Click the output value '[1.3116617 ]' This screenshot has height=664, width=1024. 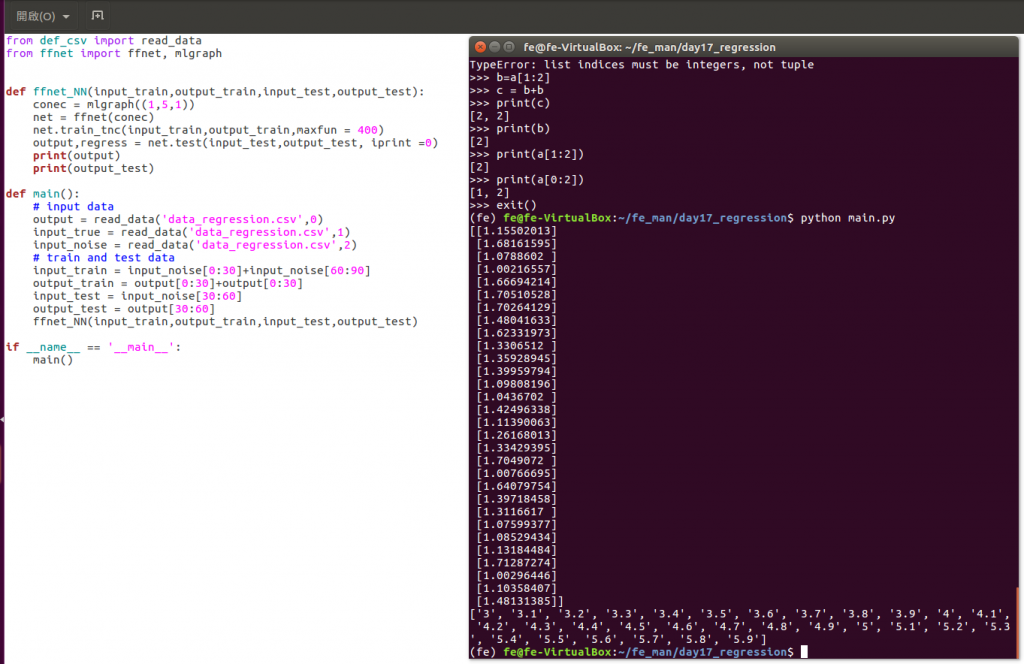click(x=517, y=511)
